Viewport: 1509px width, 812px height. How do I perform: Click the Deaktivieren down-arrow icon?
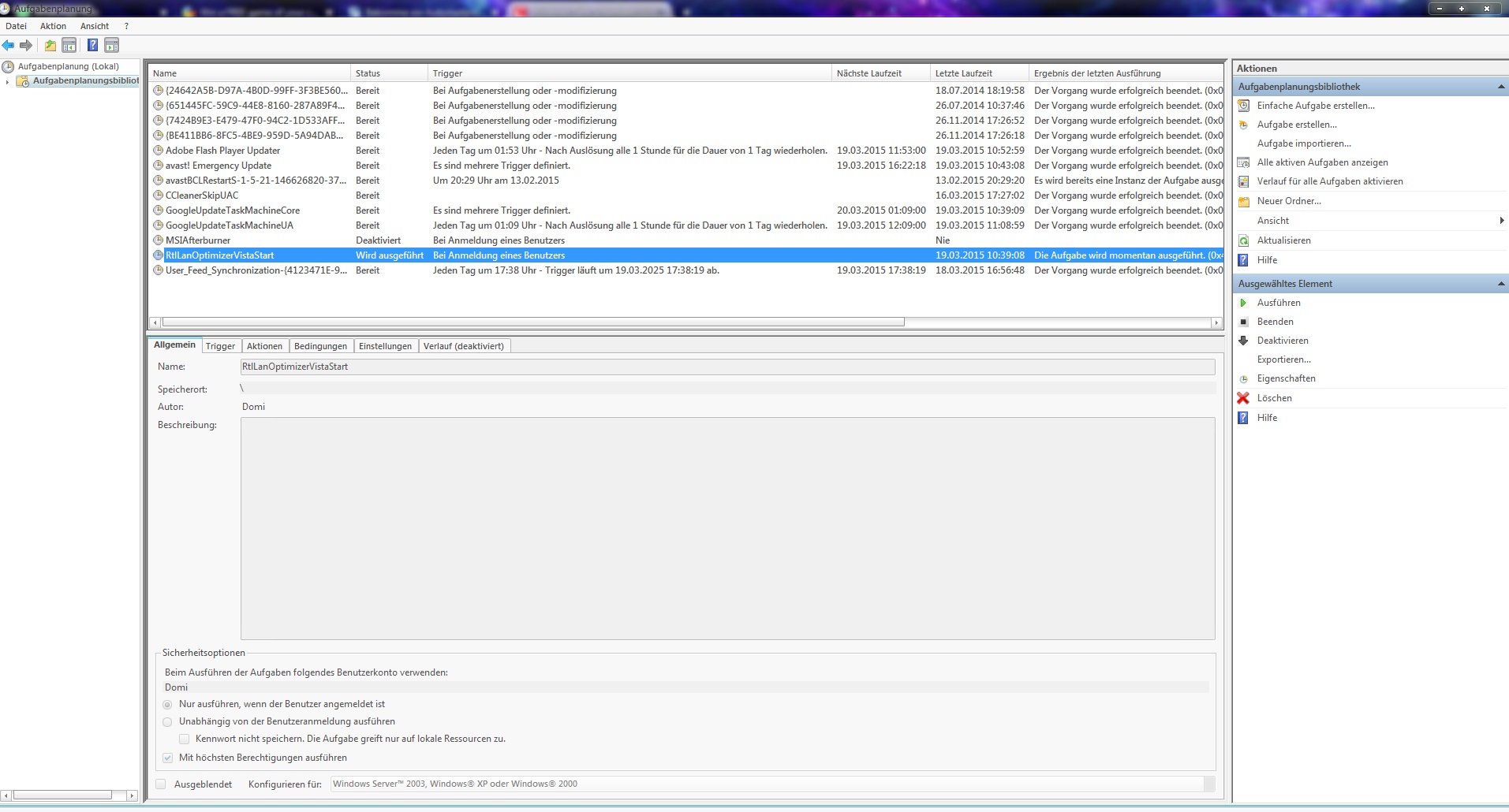pyautogui.click(x=1244, y=341)
